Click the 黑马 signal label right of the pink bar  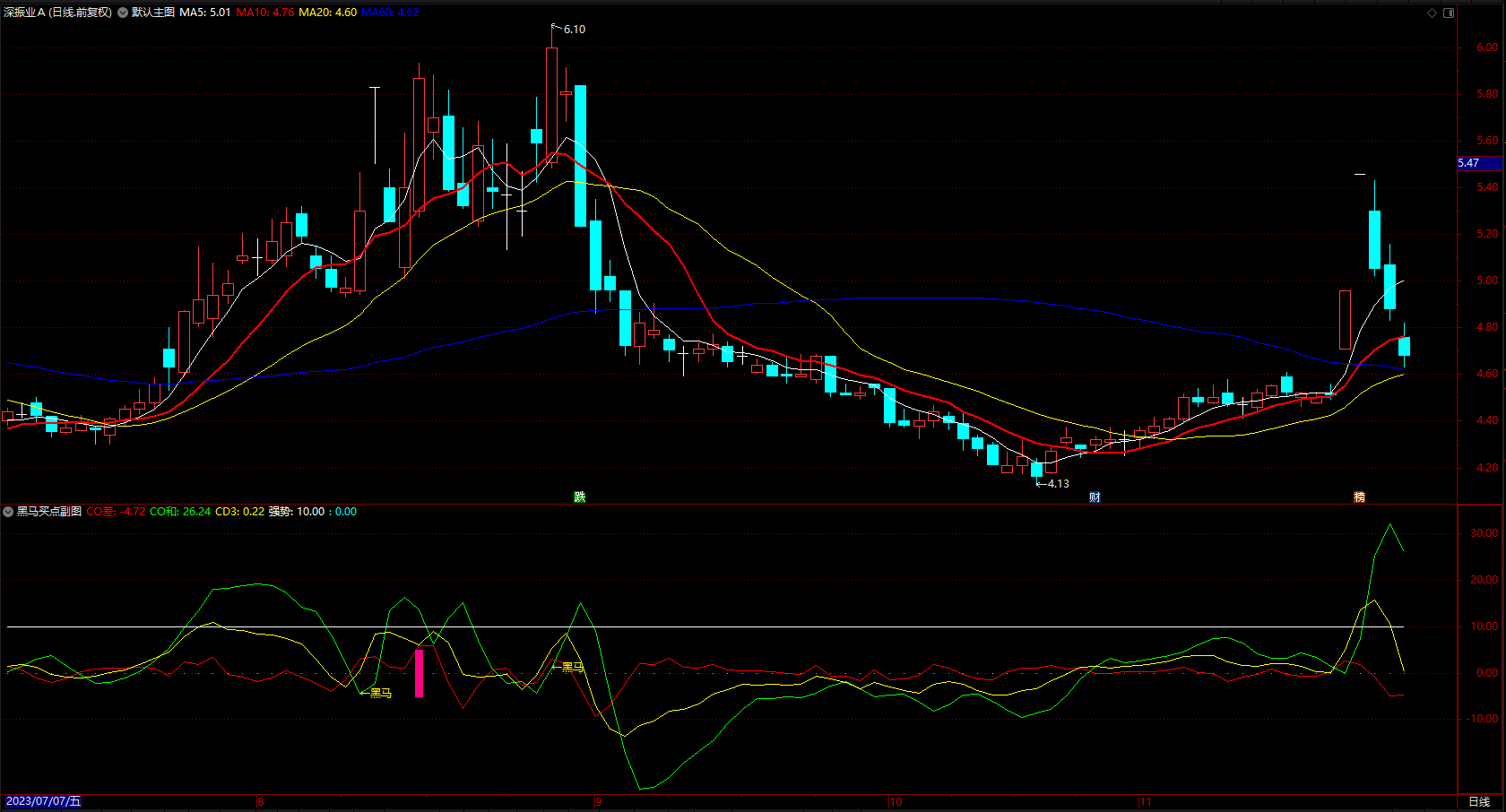[x=573, y=667]
